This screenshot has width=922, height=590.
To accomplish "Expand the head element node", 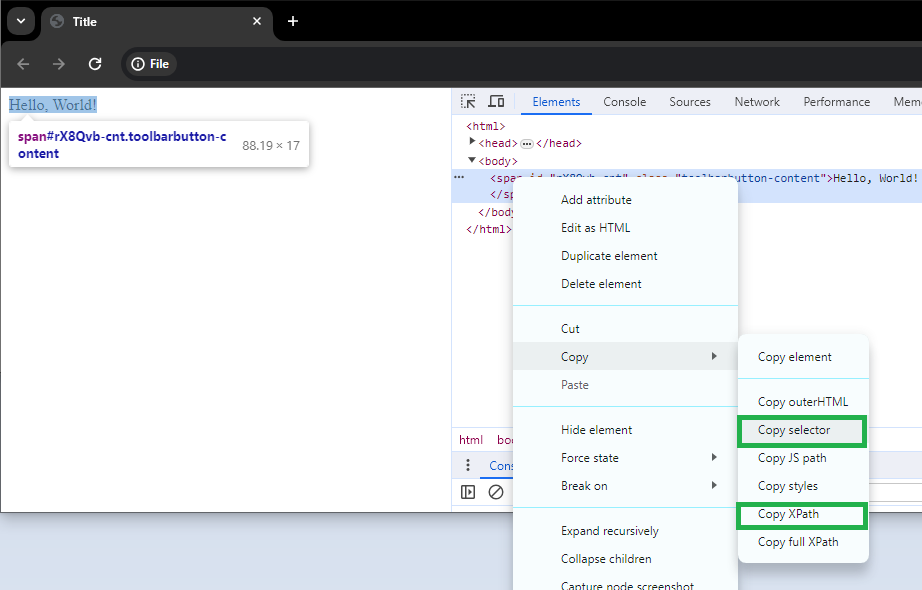I will tap(473, 143).
